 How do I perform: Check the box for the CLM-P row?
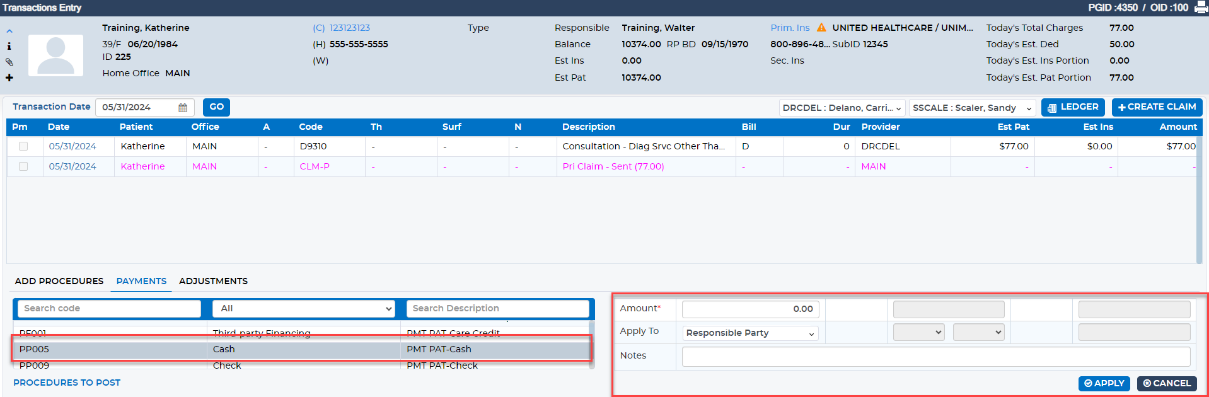[23, 166]
